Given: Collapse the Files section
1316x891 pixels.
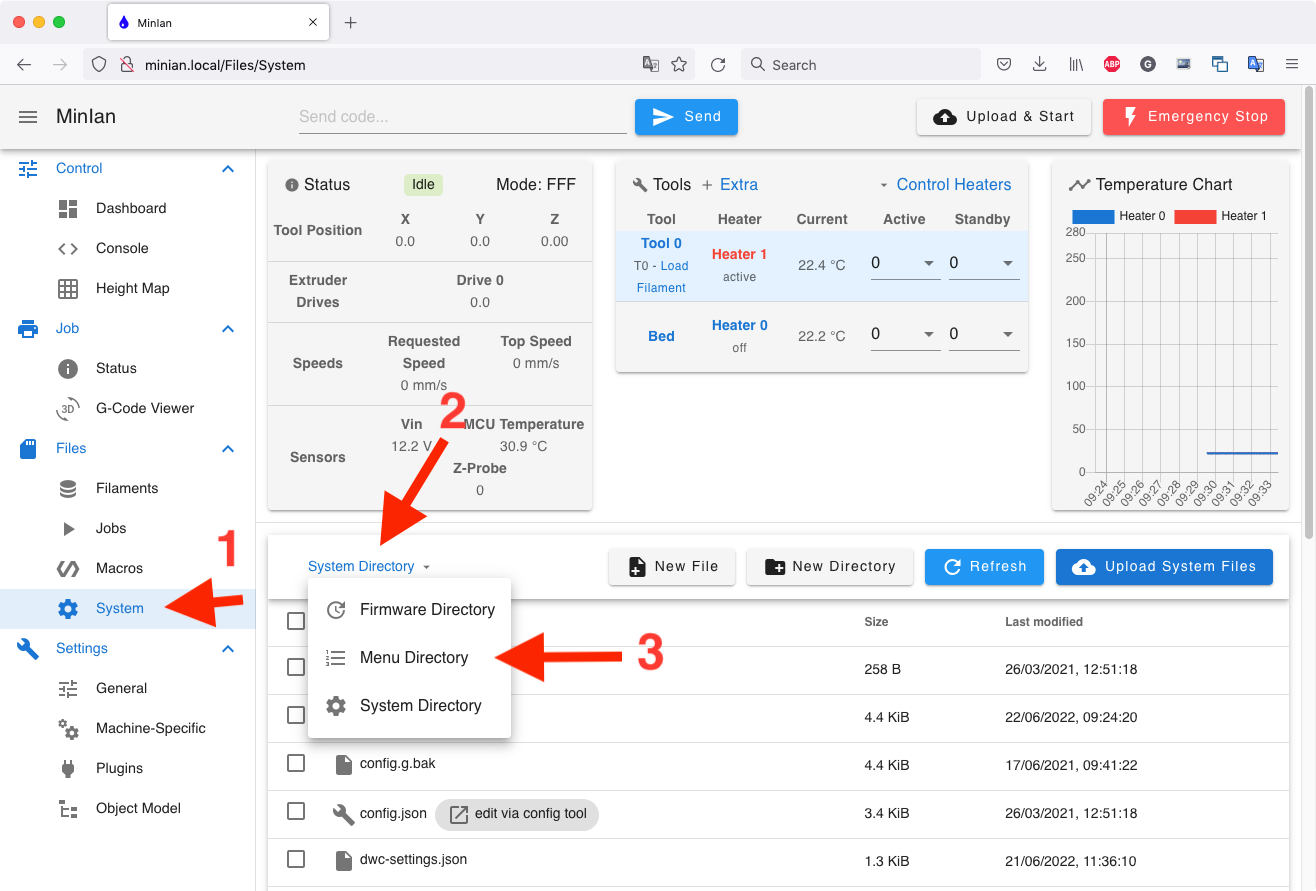Looking at the screenshot, I should 228,448.
